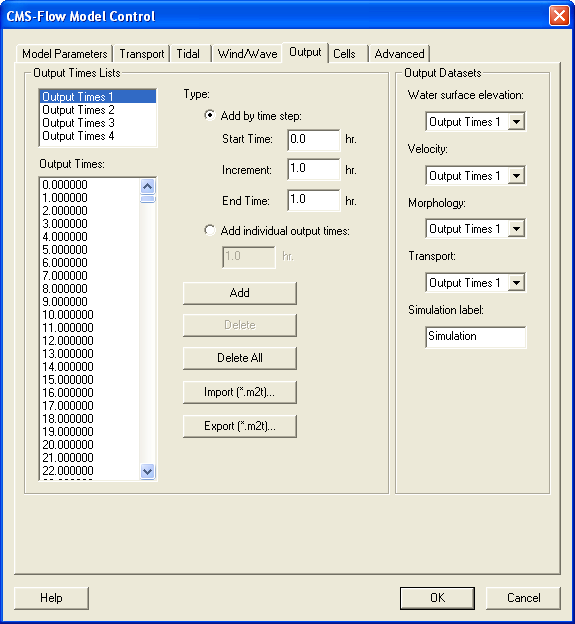The image size is (575, 624).
Task: Switch to the Advanced tab
Action: click(x=400, y=54)
